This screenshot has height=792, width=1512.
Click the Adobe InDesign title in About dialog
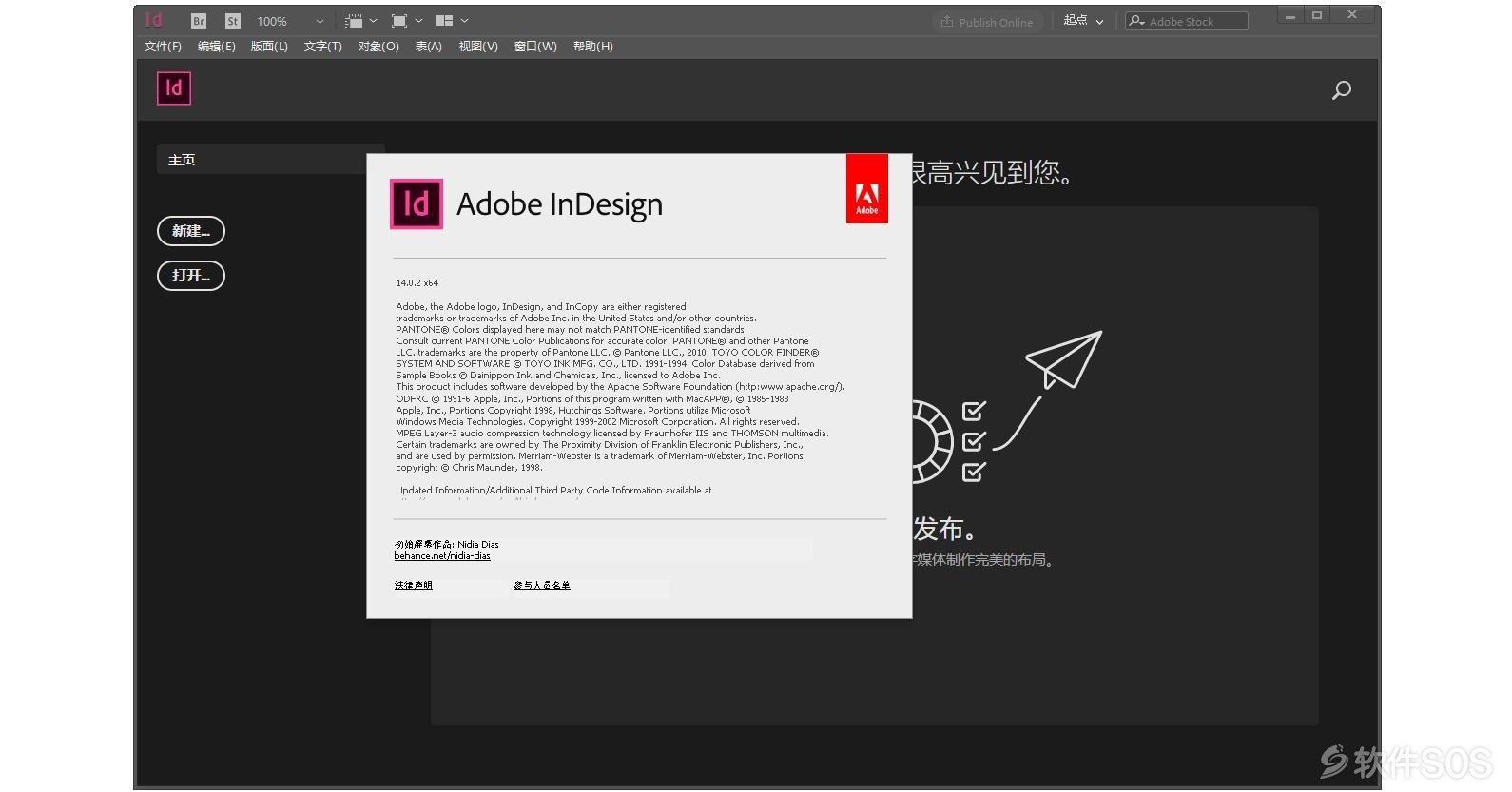pyautogui.click(x=559, y=204)
